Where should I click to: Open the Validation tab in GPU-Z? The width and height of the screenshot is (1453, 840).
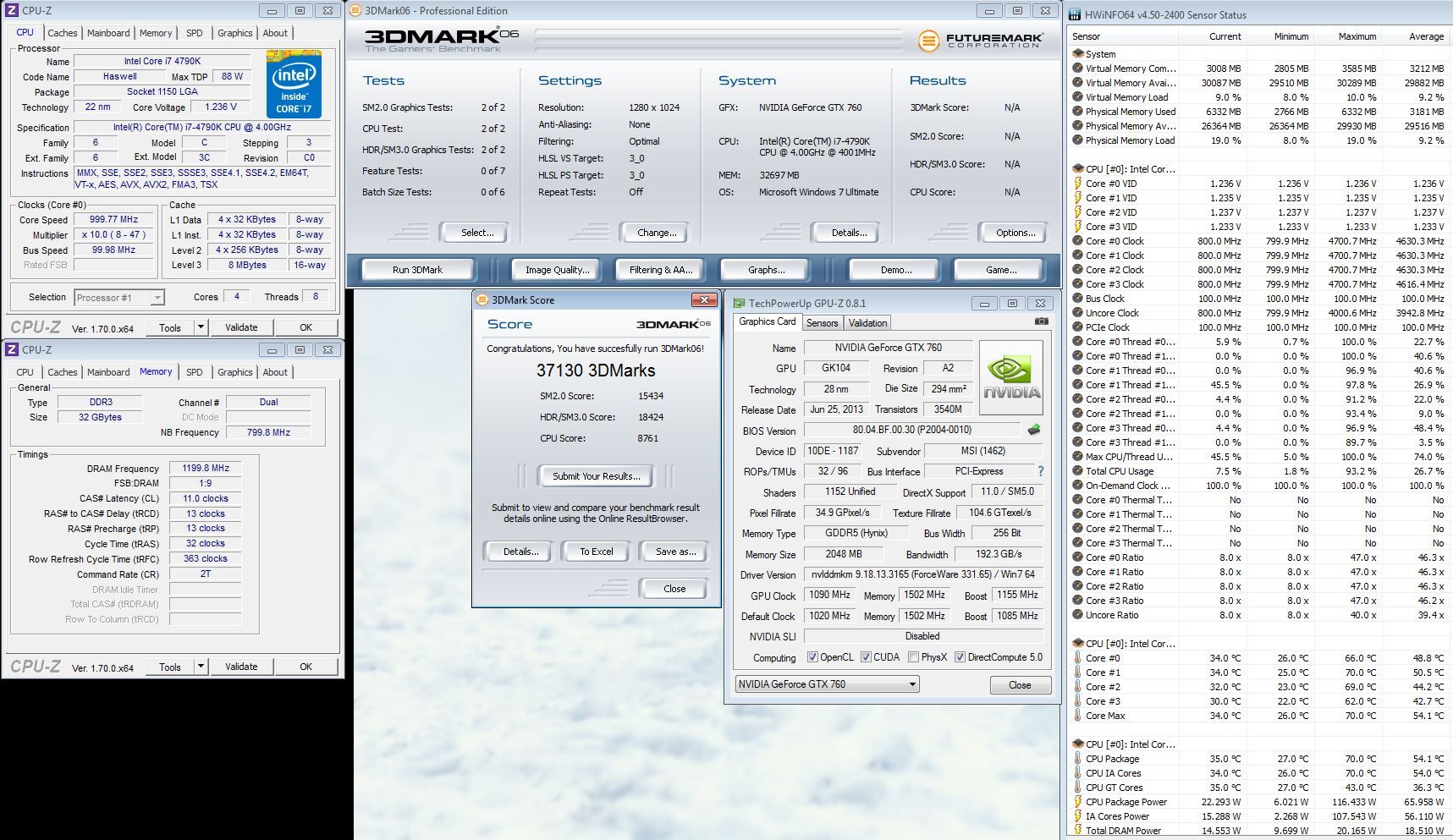[867, 323]
